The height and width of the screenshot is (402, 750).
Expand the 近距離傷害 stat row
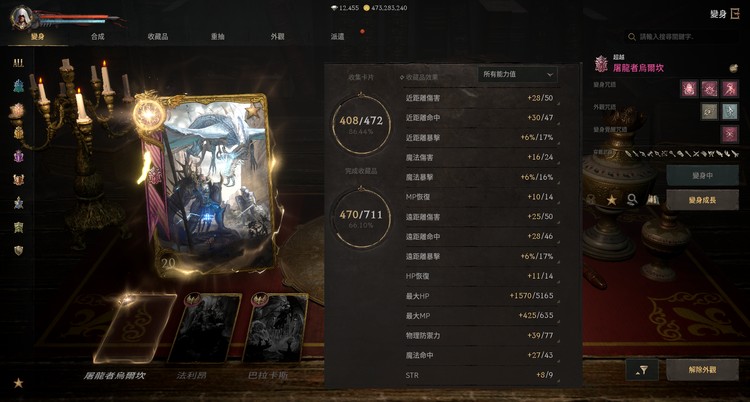[x=480, y=98]
